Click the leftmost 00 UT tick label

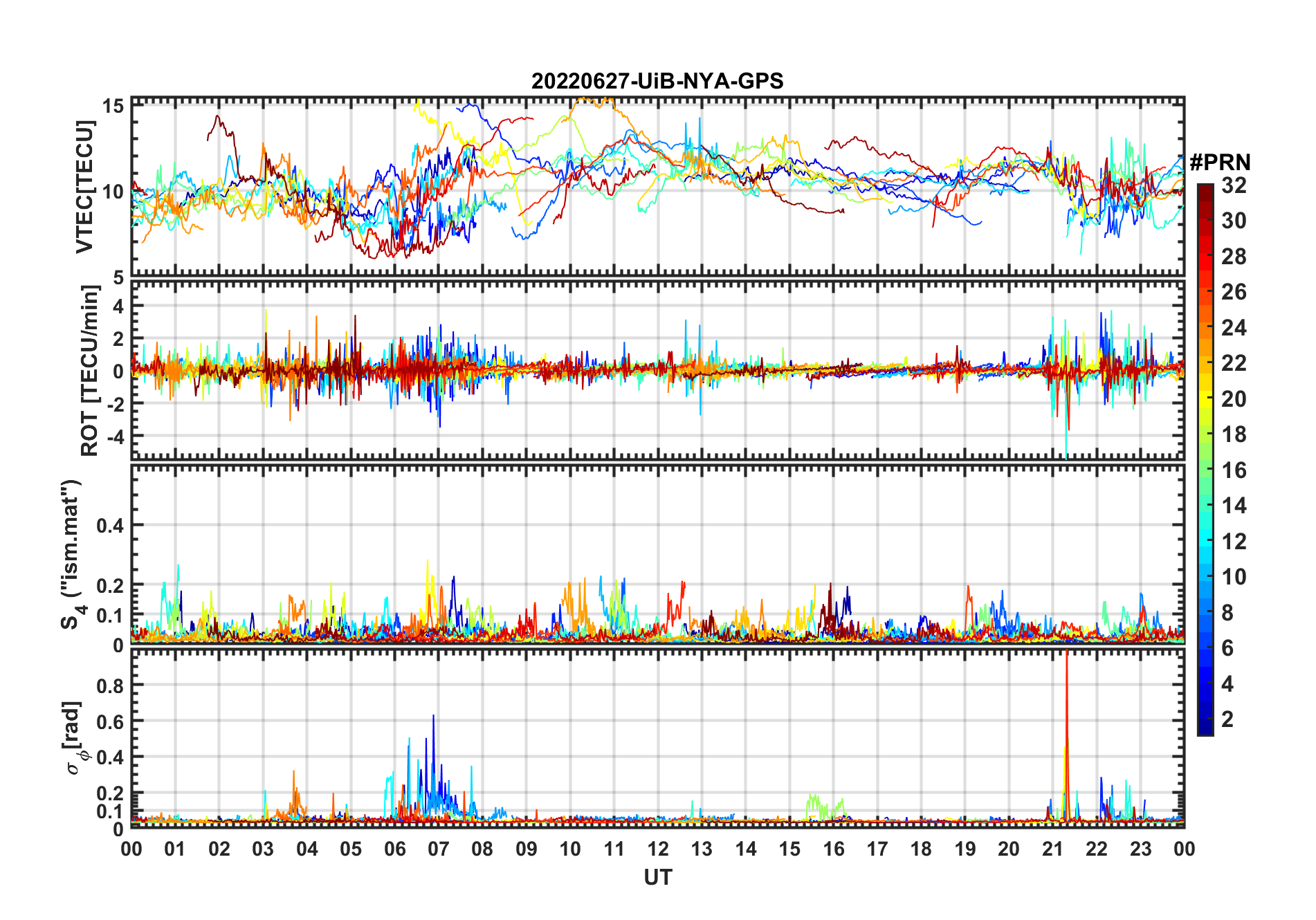tap(131, 849)
